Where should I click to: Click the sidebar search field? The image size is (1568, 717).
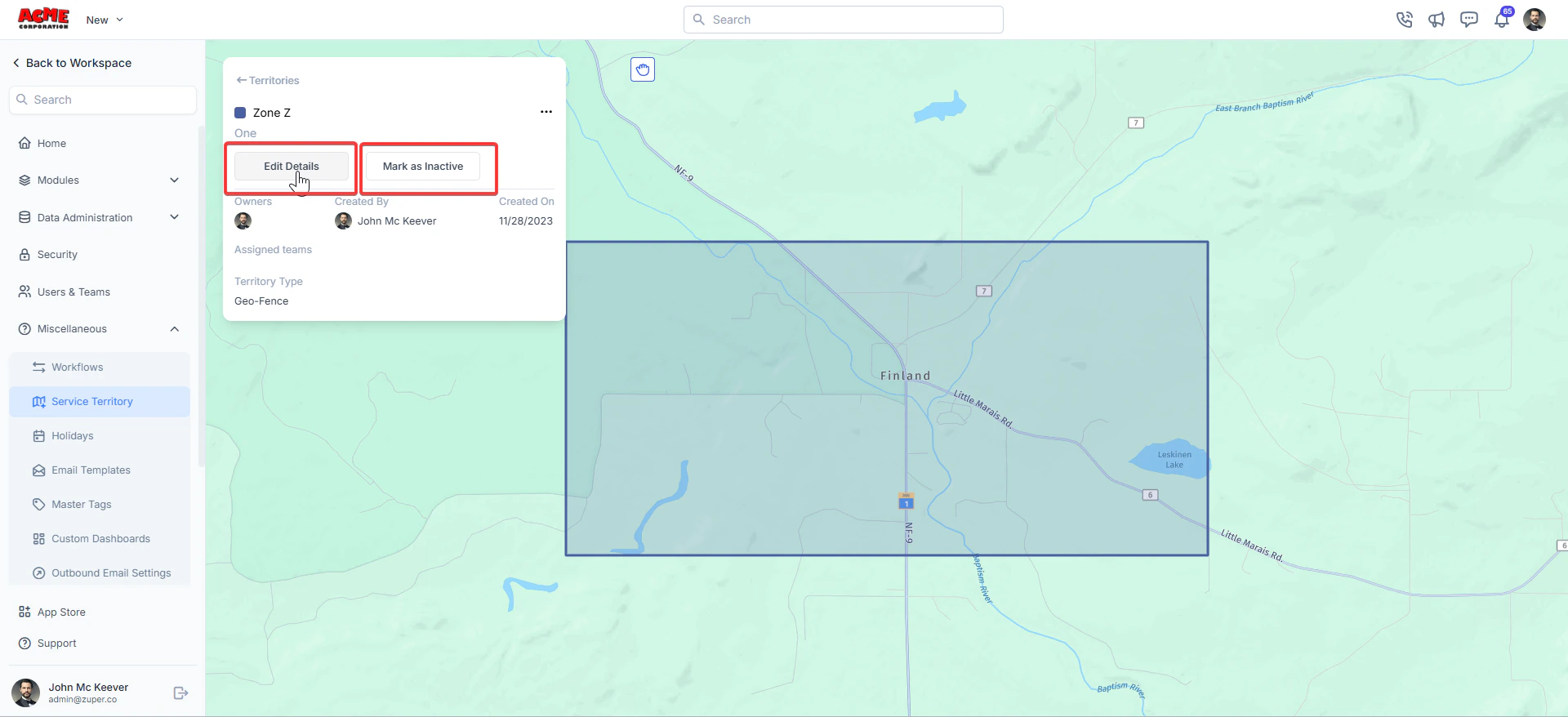pyautogui.click(x=103, y=100)
